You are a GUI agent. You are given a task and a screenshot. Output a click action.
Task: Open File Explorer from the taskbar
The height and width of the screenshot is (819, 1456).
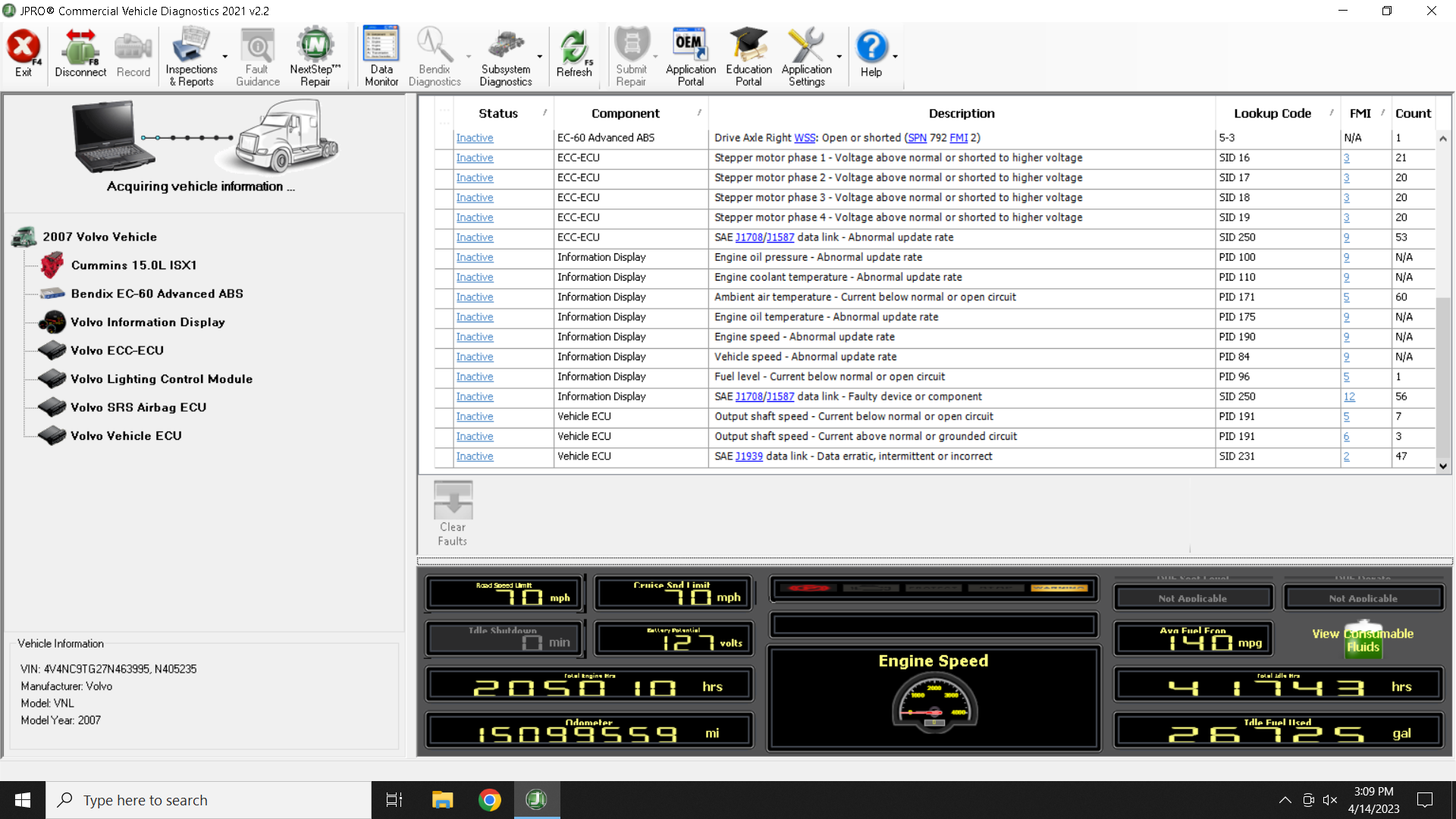point(442,800)
